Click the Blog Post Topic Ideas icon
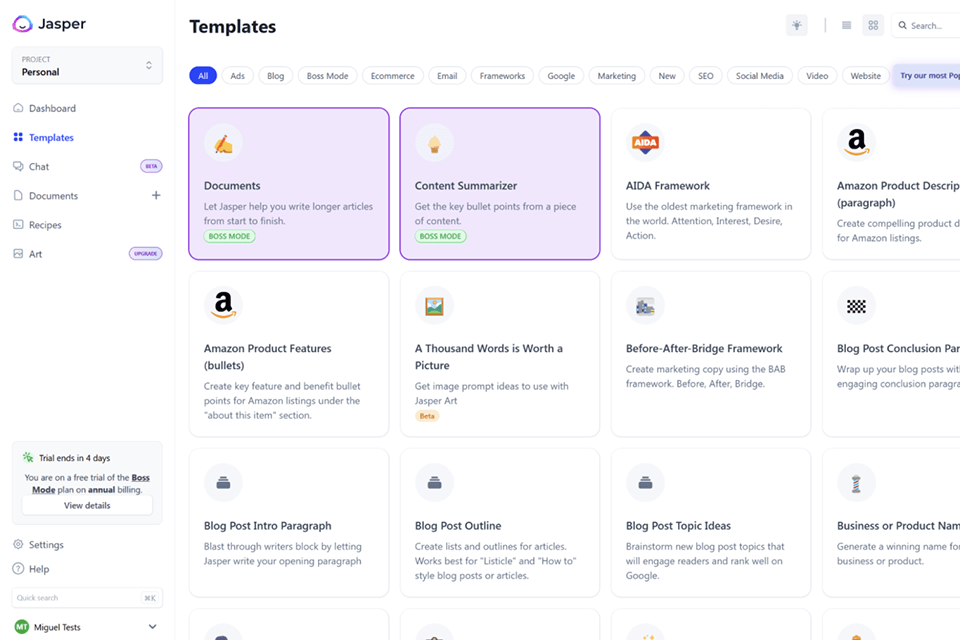Image resolution: width=960 pixels, height=640 pixels. coord(645,483)
